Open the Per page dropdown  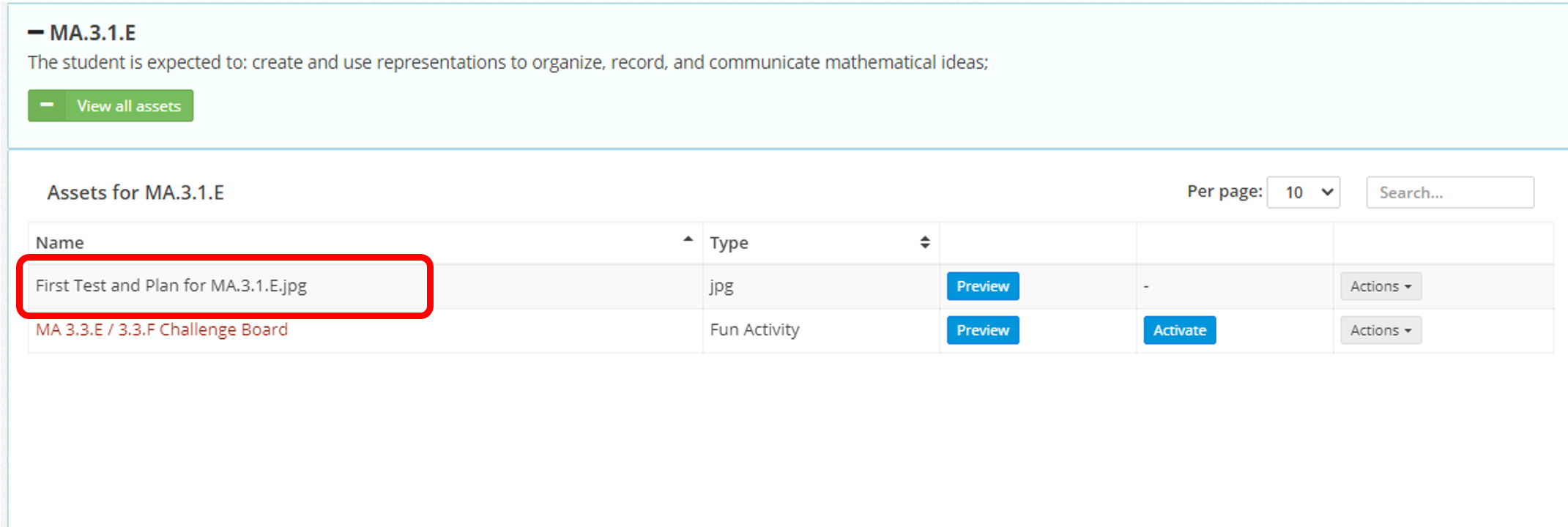[x=1303, y=193]
